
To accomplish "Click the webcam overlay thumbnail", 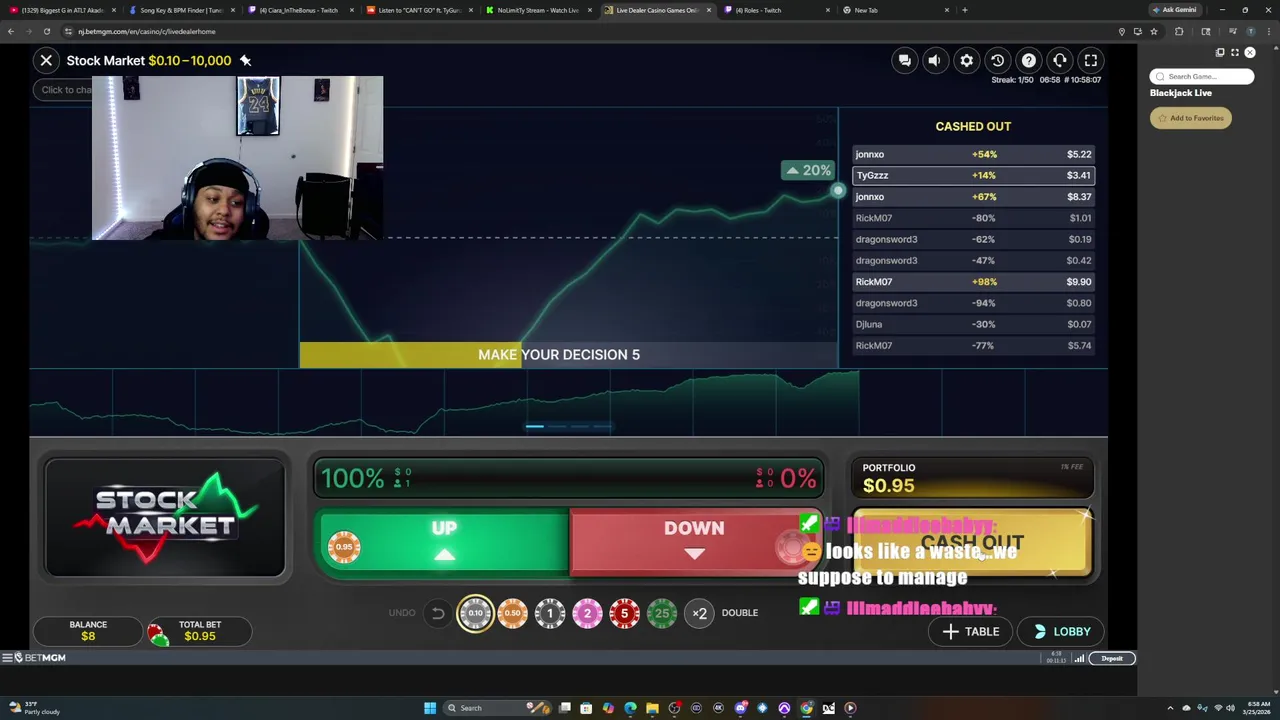I will [x=237, y=158].
